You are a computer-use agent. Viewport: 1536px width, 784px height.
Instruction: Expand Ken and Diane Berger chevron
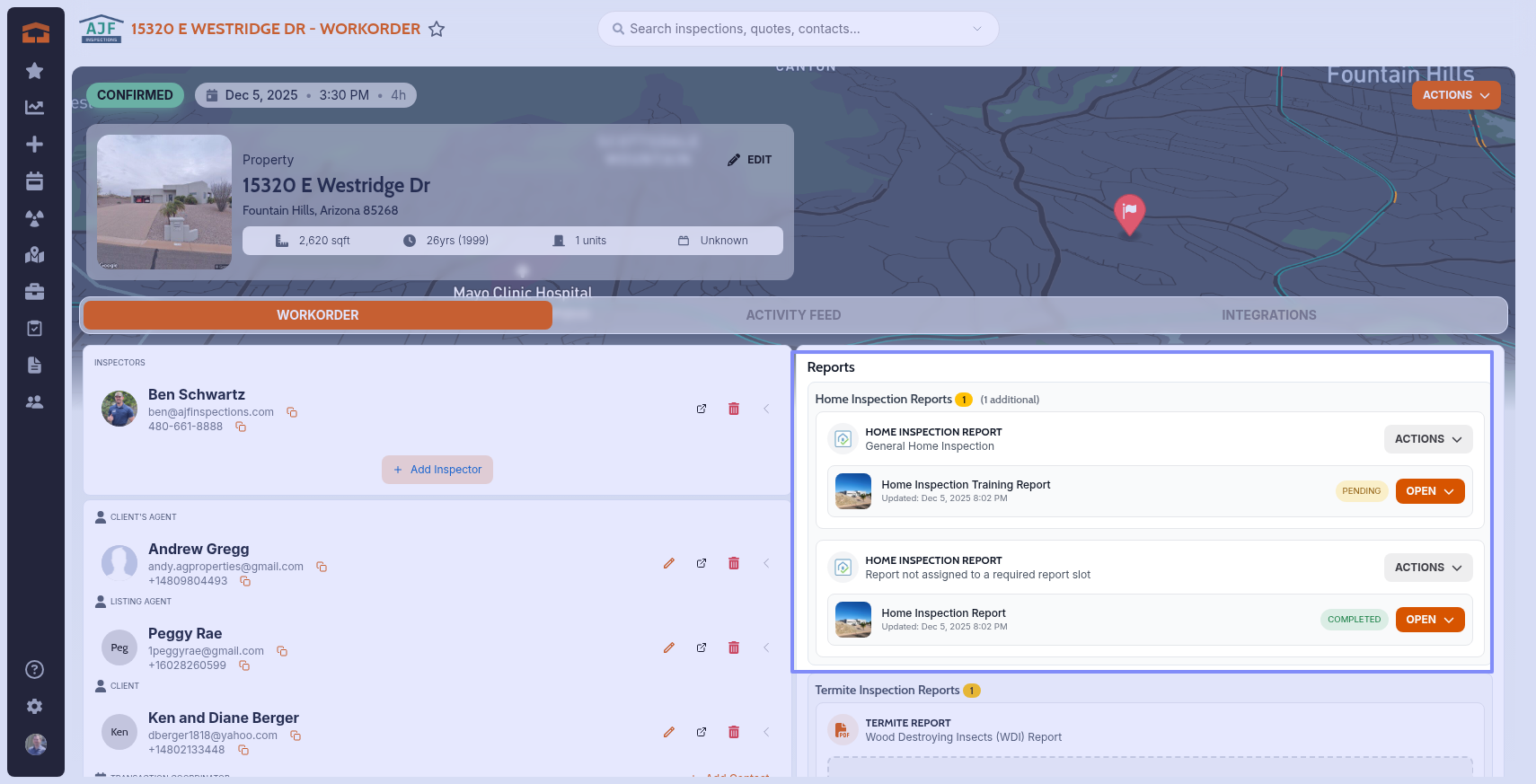pos(766,732)
